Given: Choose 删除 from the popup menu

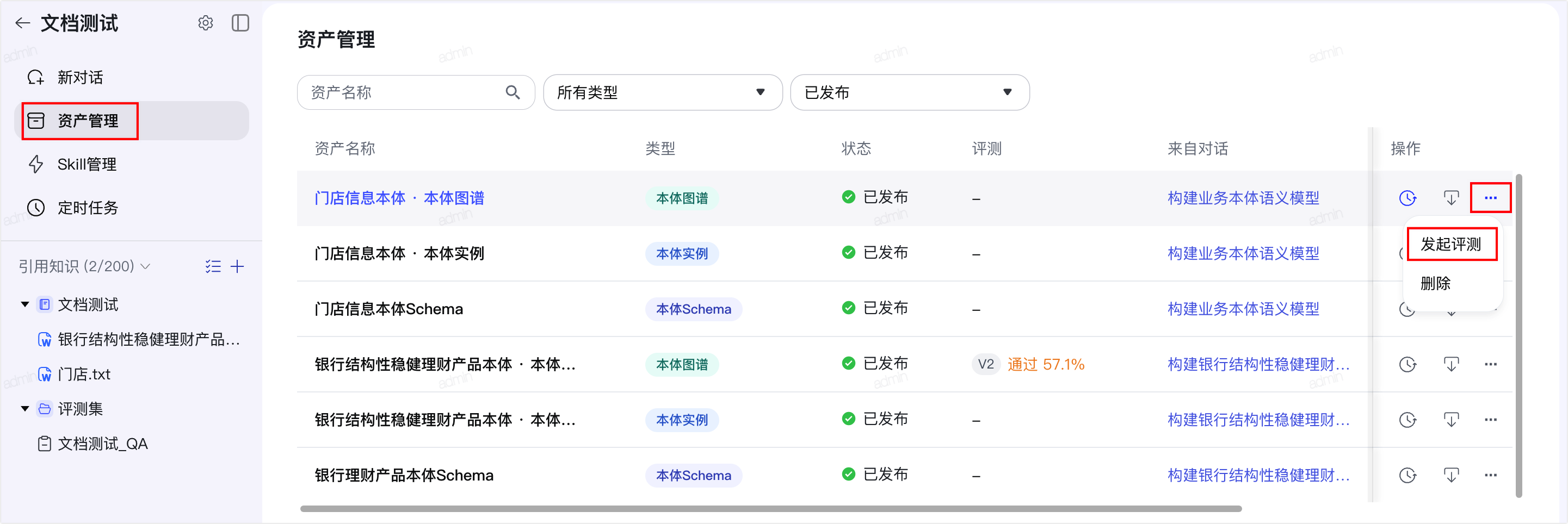Looking at the screenshot, I should 1435,283.
